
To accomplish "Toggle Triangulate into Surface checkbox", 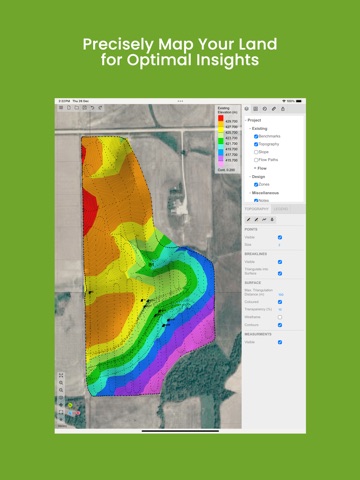I will (x=280, y=273).
